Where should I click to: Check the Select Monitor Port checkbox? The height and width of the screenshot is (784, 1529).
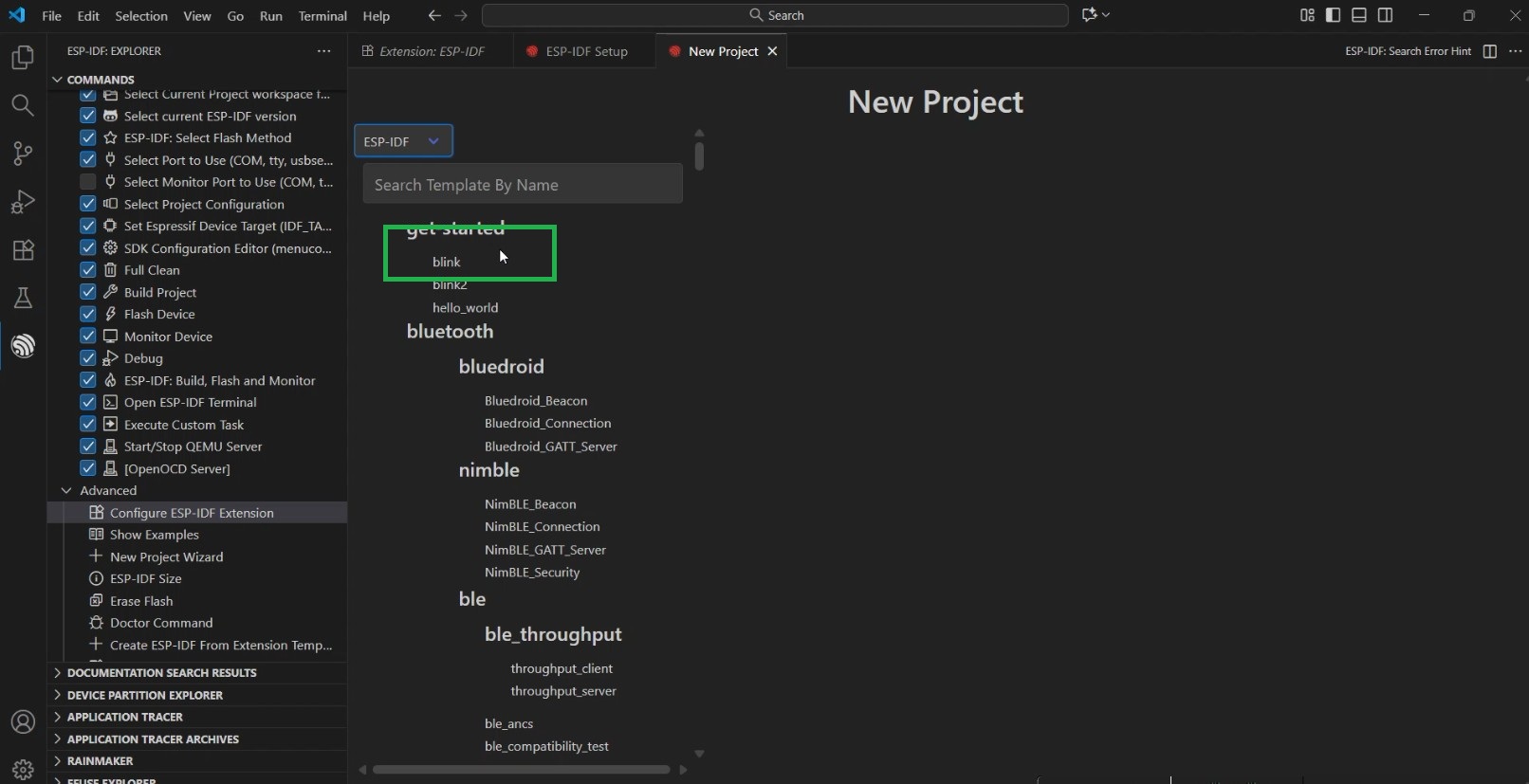[88, 182]
